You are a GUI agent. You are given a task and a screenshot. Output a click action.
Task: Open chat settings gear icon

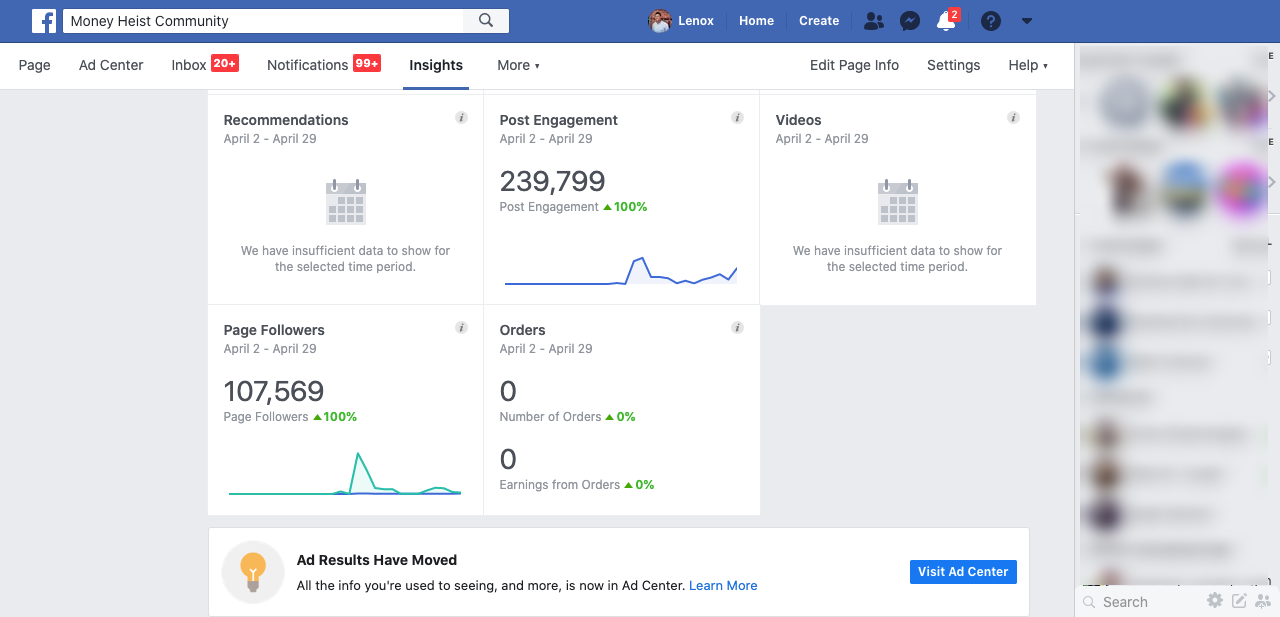tap(1215, 601)
